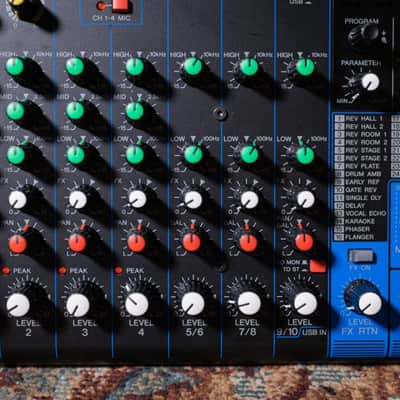Click the channel 9/10 red BAL knob
This screenshot has height=400, width=400.
304,242
